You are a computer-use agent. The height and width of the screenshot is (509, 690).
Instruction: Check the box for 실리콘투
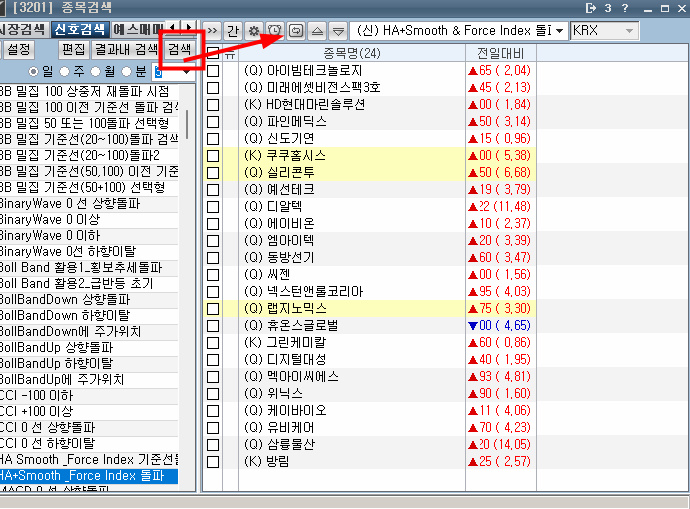(213, 173)
